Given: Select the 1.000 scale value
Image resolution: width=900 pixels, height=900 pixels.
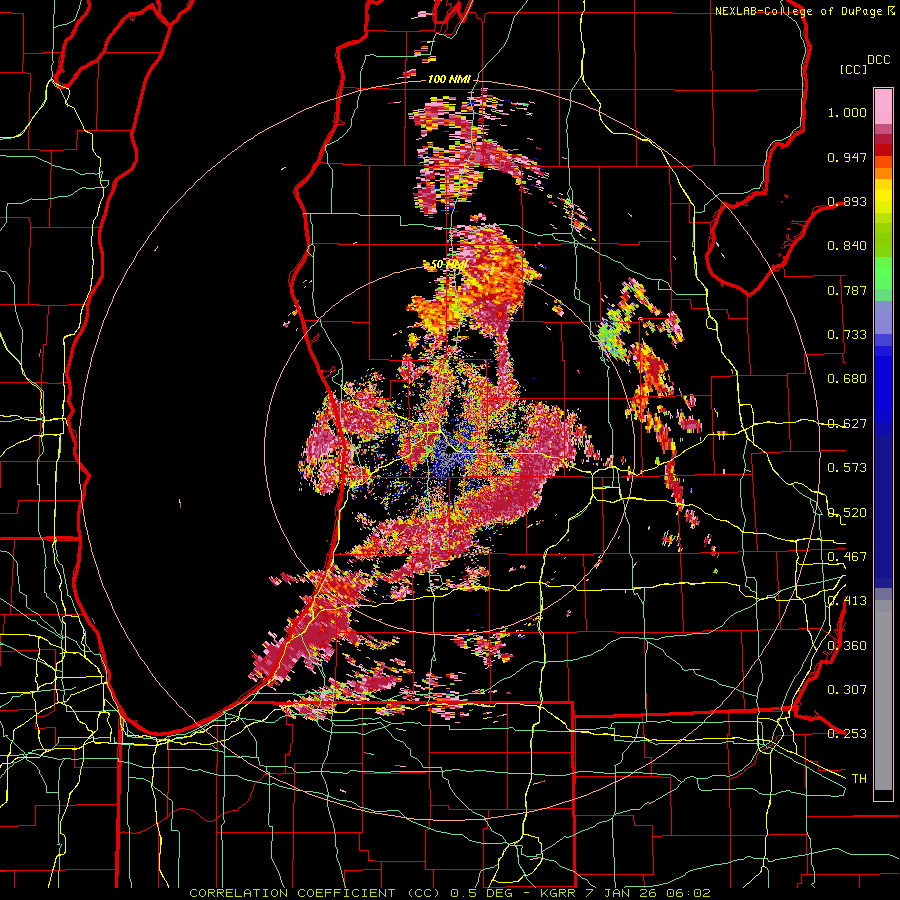Looking at the screenshot, I should coord(847,112).
